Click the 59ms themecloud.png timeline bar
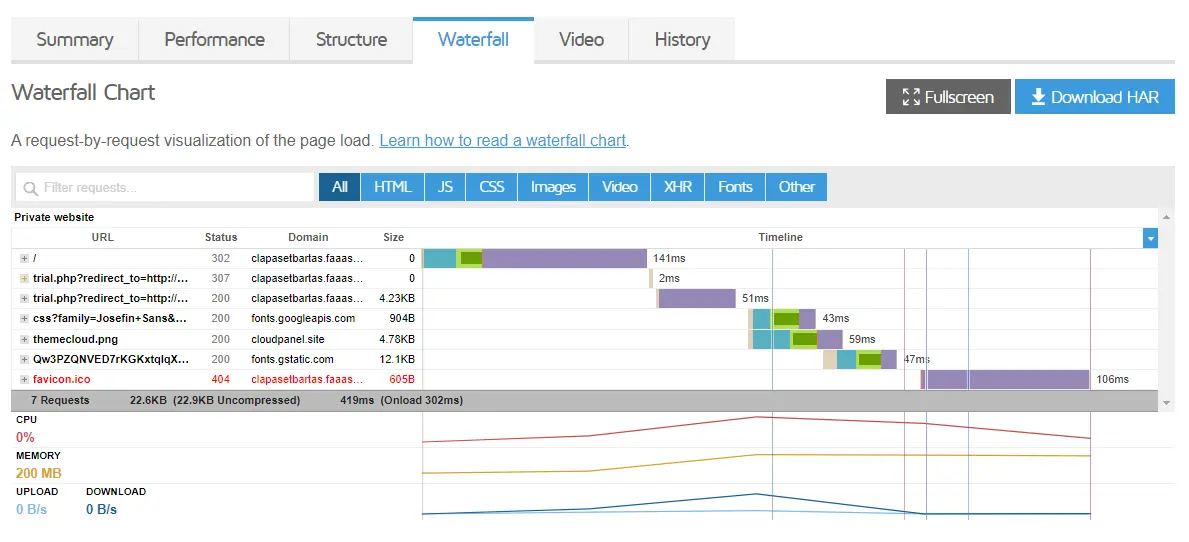The width and height of the screenshot is (1189, 542). coord(795,339)
